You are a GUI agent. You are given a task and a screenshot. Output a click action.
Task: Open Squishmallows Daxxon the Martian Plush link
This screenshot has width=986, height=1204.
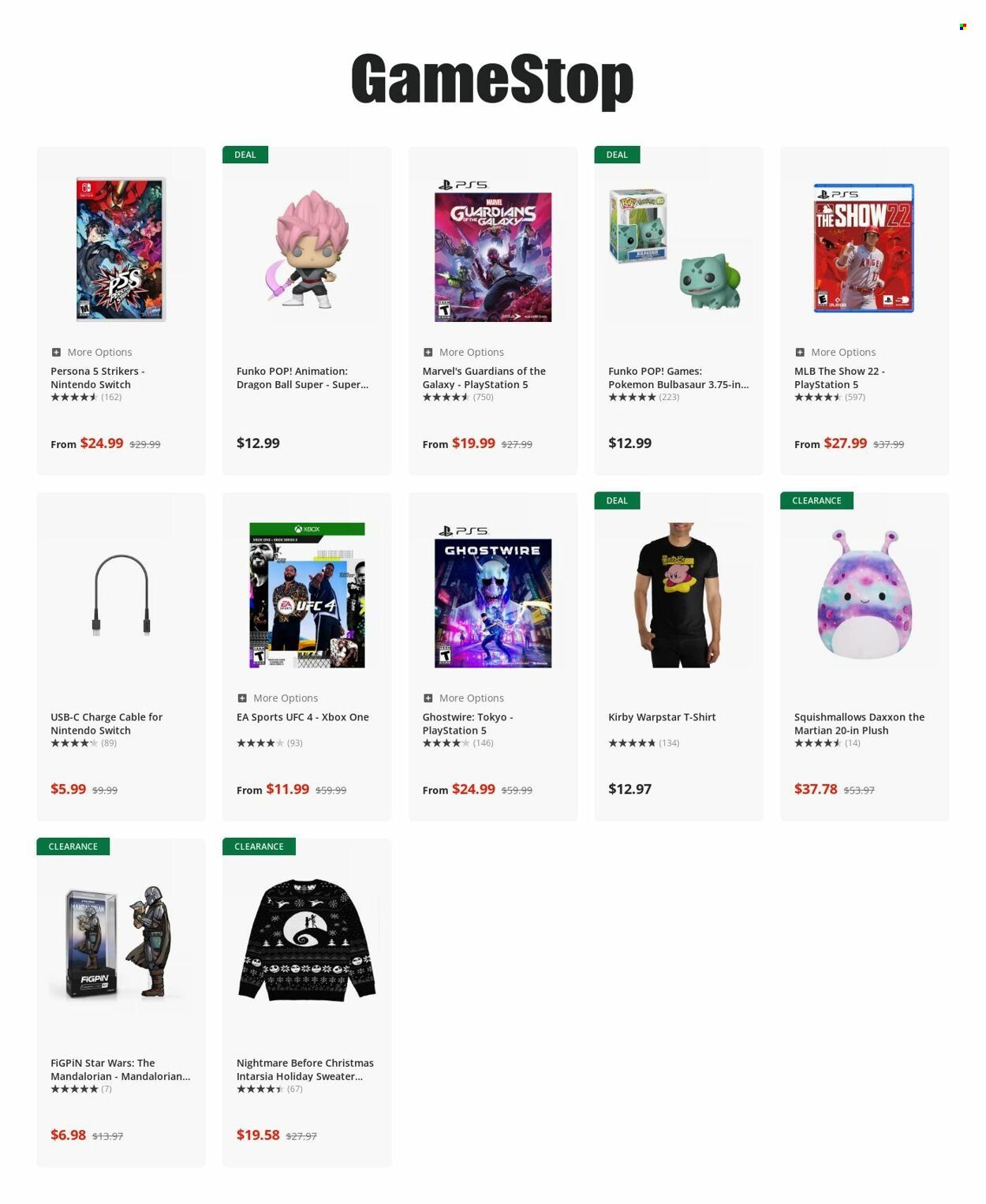[x=859, y=724]
